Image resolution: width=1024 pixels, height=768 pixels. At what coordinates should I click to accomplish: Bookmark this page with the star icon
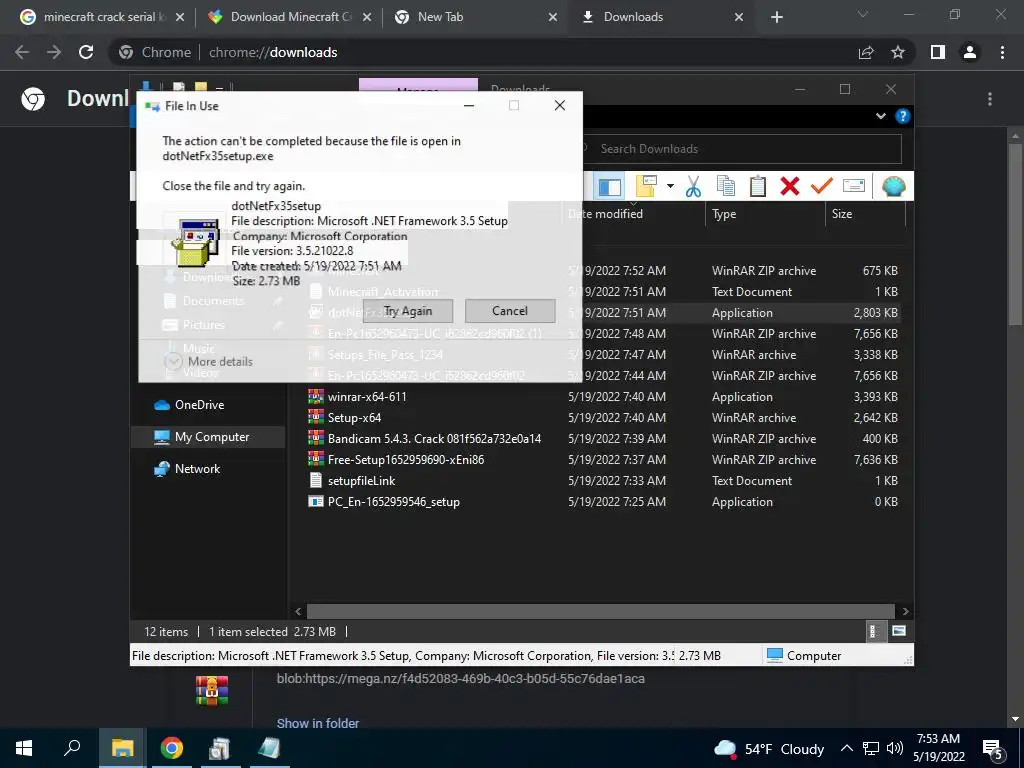click(898, 52)
